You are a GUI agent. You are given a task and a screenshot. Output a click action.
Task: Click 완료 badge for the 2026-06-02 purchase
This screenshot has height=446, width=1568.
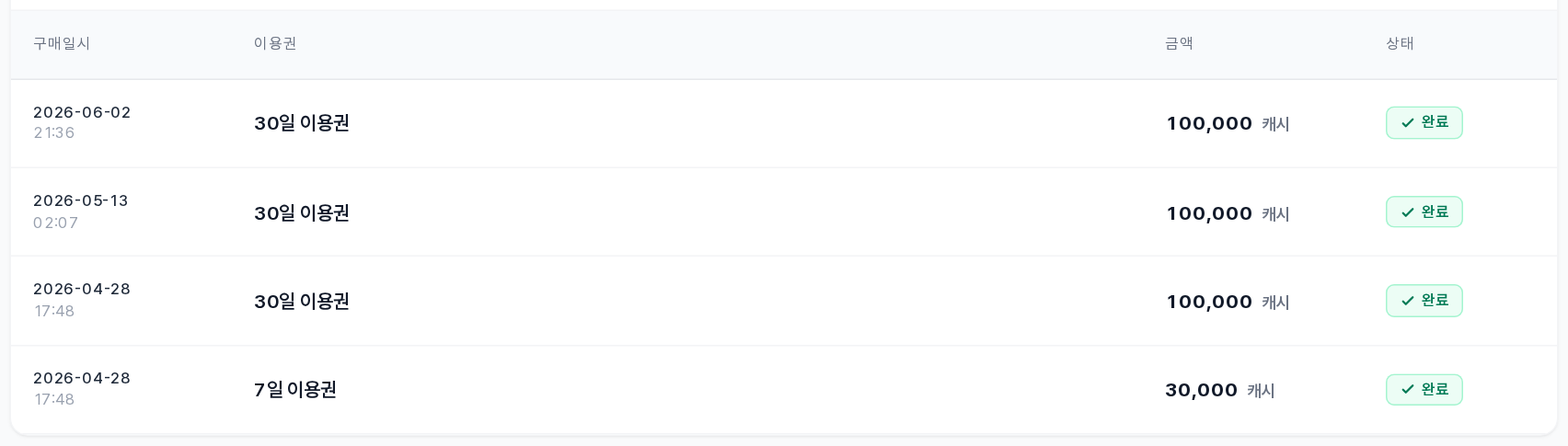coord(1424,123)
